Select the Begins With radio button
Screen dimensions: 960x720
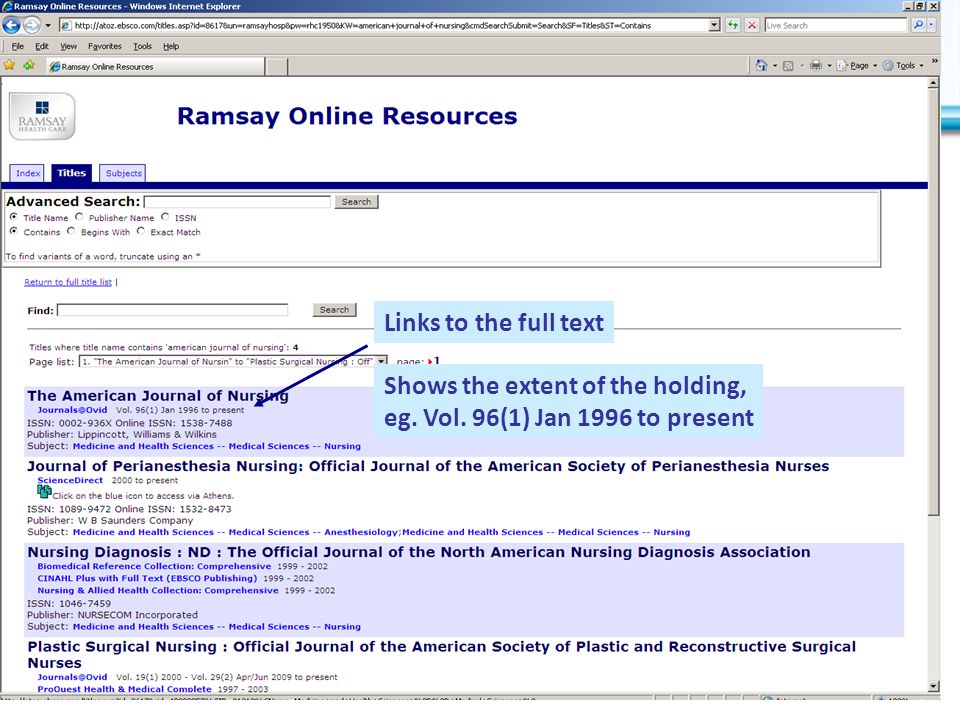[x=71, y=231]
